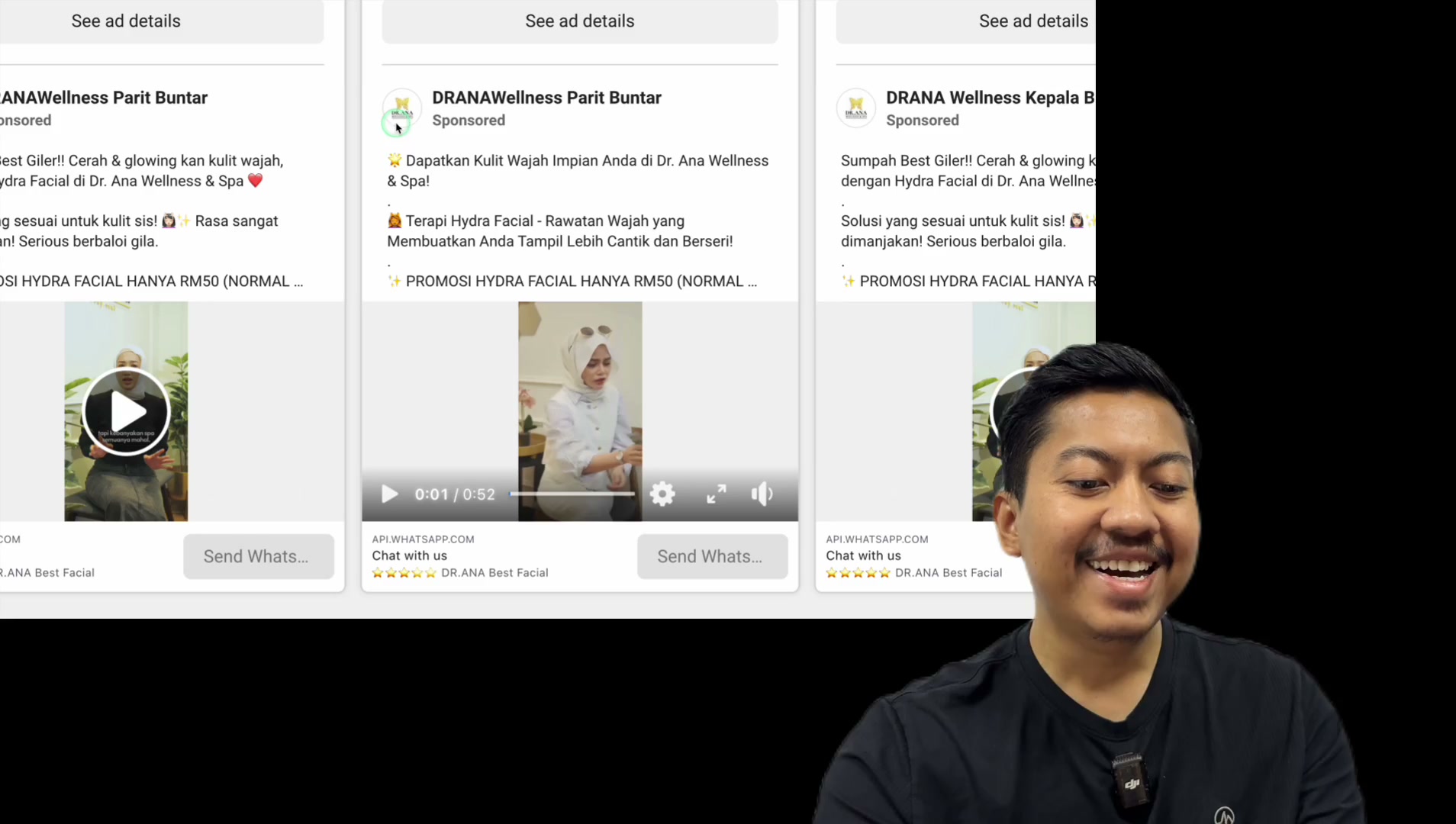The height and width of the screenshot is (824, 1456).
Task: Click 'Chat with us' in right ad
Action: 863,555
